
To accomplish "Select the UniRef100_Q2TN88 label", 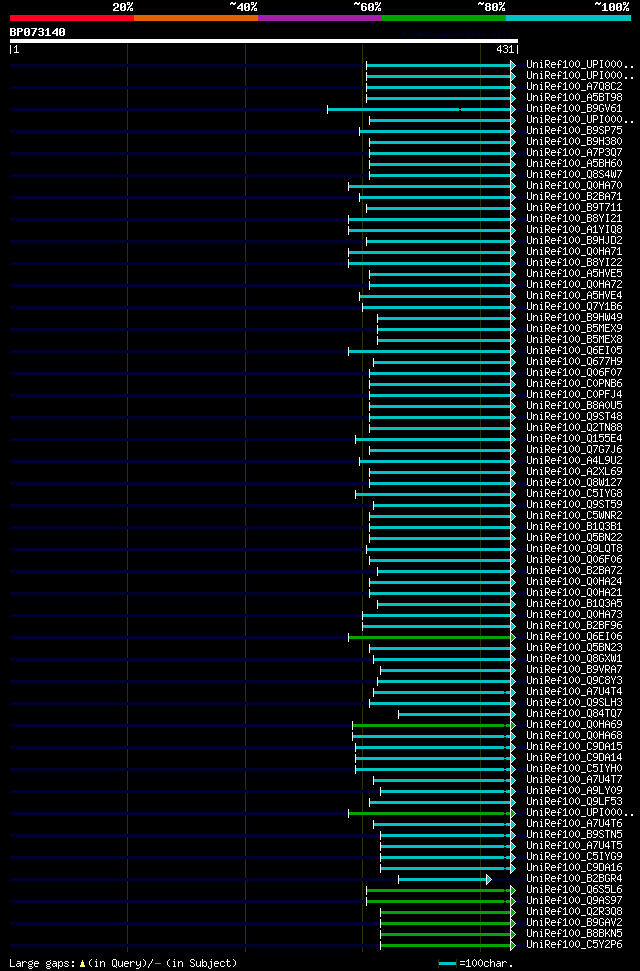I will click(x=574, y=428).
